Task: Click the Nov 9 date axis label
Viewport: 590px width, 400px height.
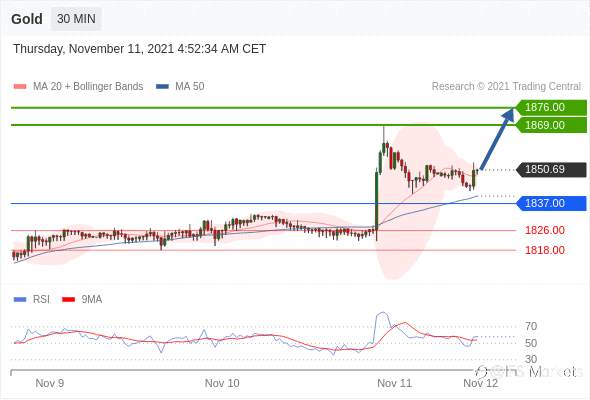Action: click(50, 383)
